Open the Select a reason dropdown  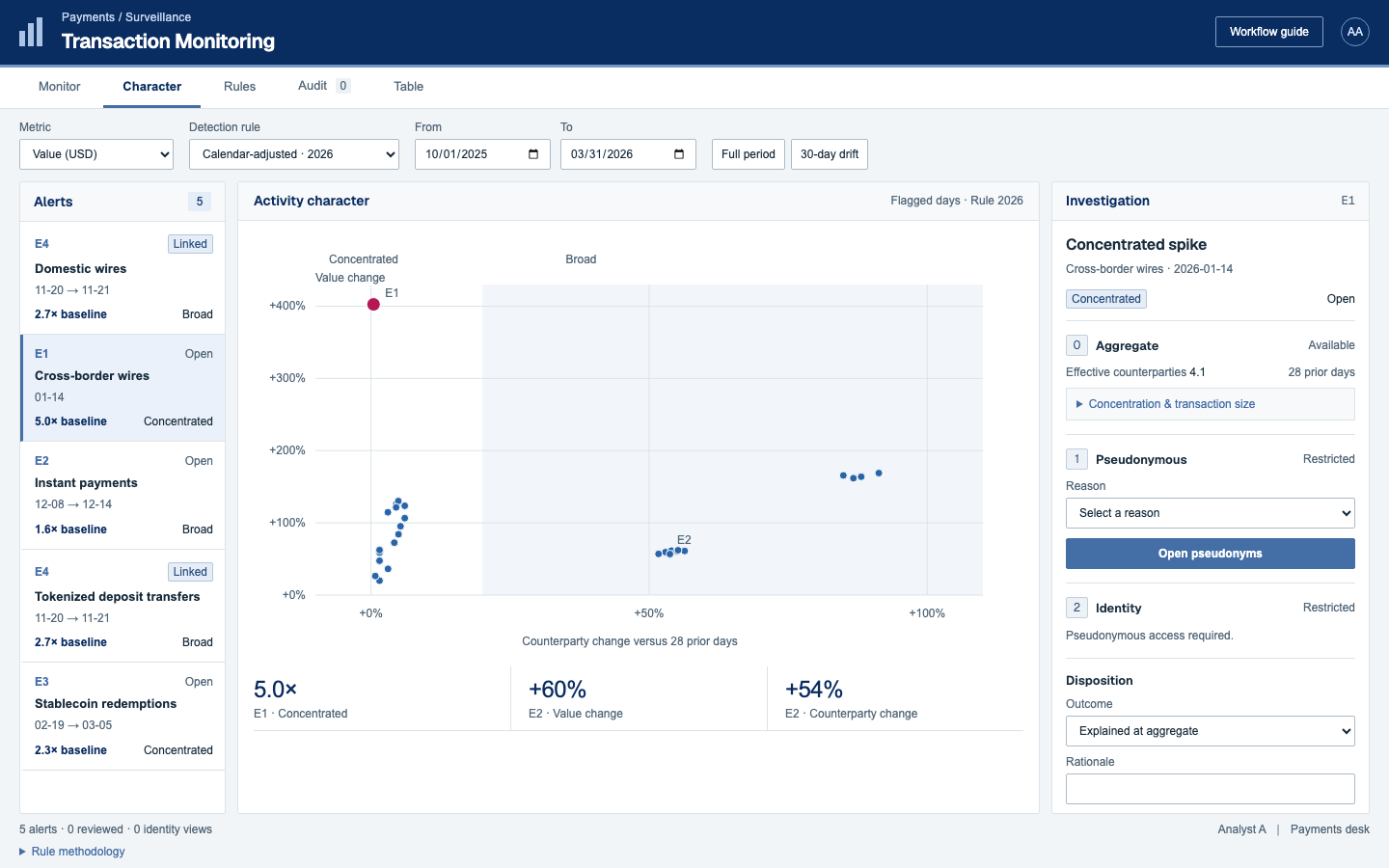tap(1210, 513)
